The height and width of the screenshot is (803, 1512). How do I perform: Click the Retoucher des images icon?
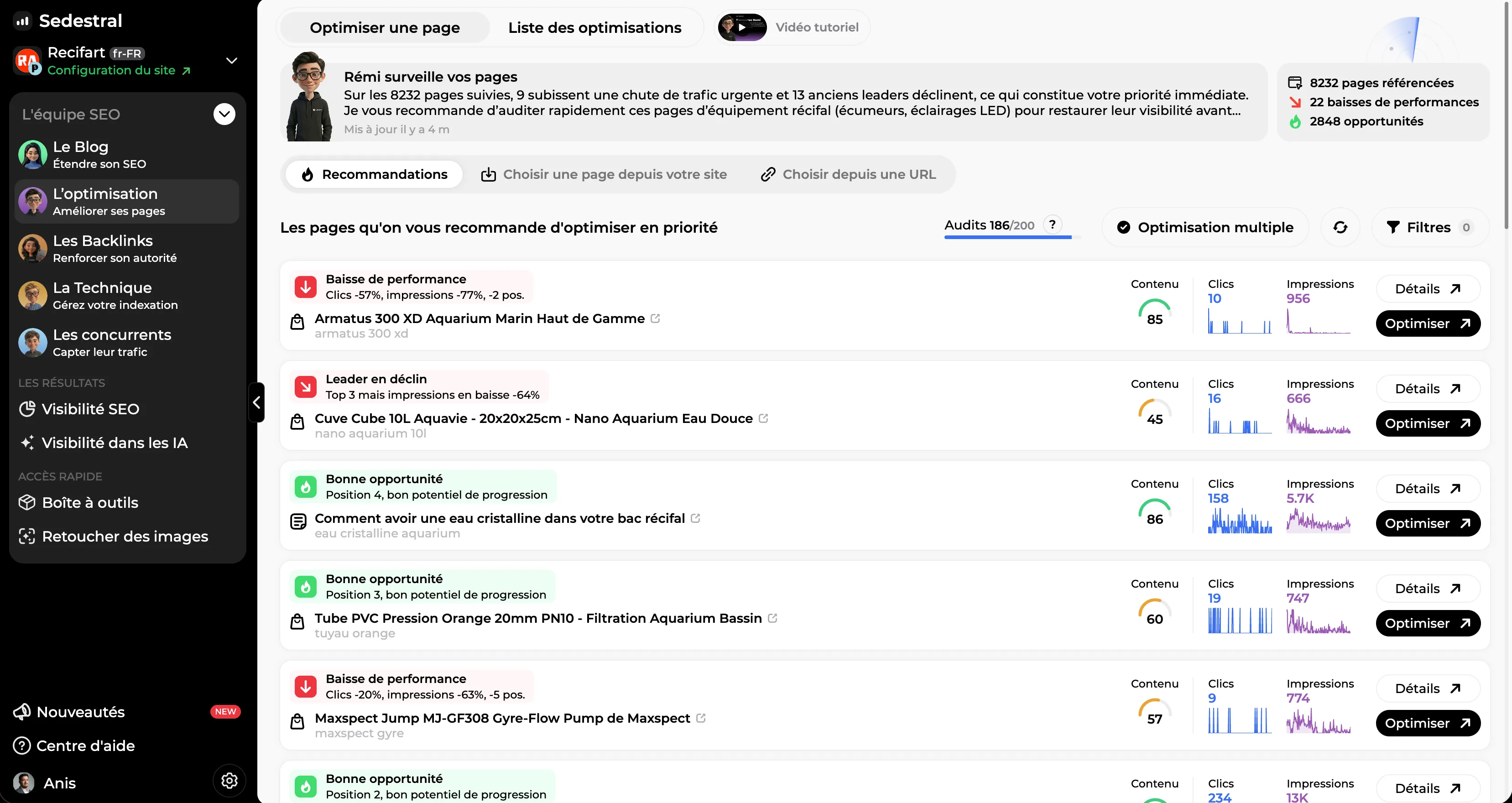(27, 536)
